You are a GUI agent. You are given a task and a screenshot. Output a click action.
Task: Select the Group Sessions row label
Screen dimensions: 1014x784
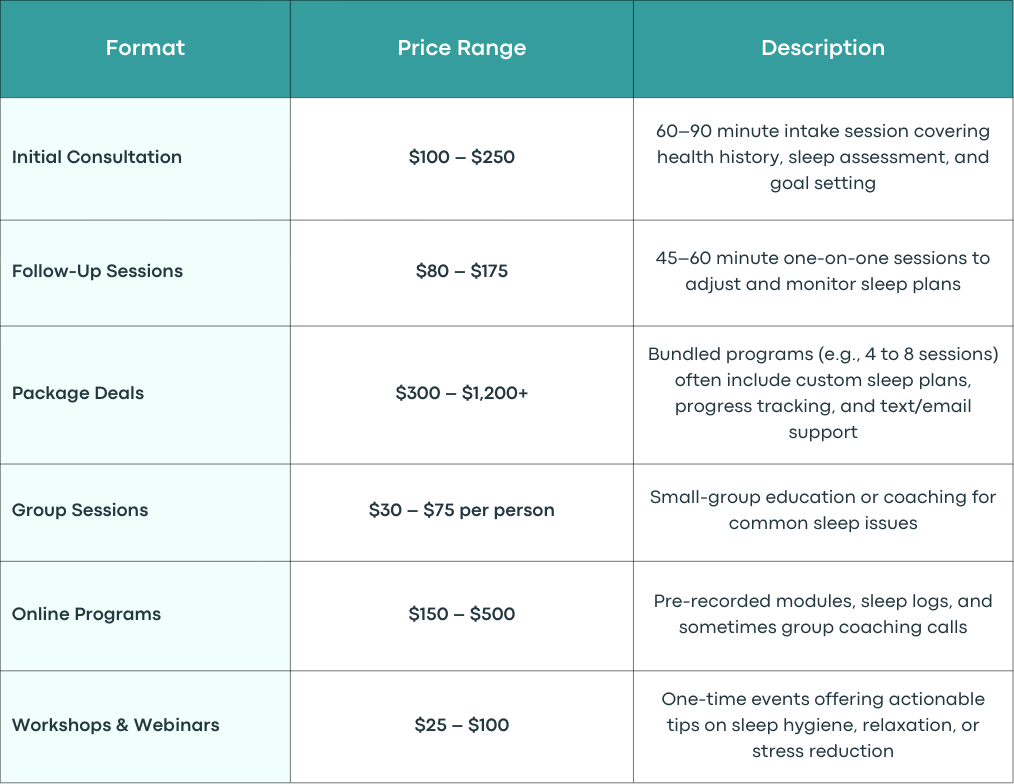click(x=80, y=510)
